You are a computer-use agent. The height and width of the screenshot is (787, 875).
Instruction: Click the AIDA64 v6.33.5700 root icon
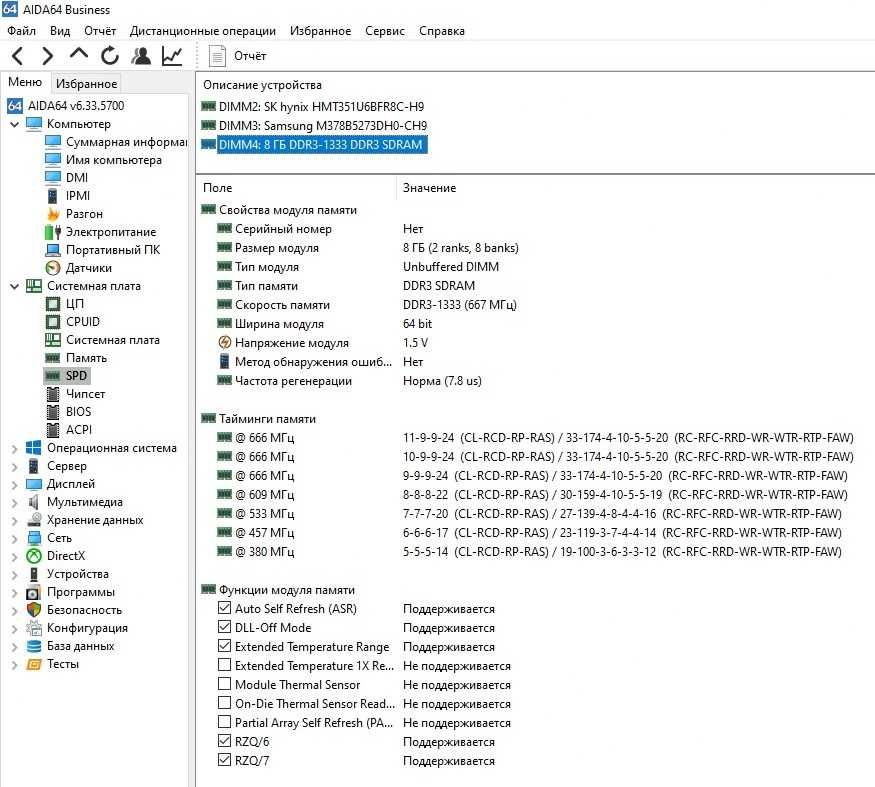coord(15,105)
